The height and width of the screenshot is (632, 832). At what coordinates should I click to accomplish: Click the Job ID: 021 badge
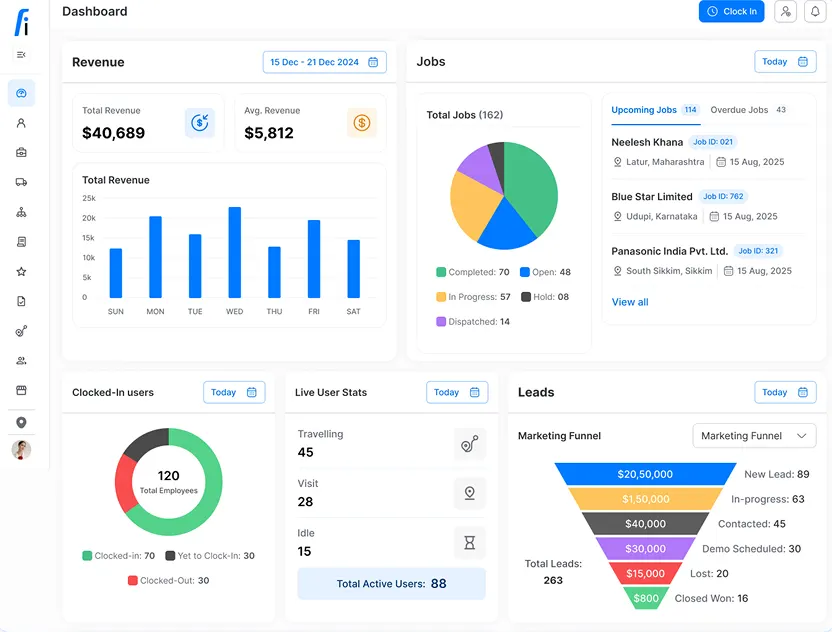pos(713,142)
